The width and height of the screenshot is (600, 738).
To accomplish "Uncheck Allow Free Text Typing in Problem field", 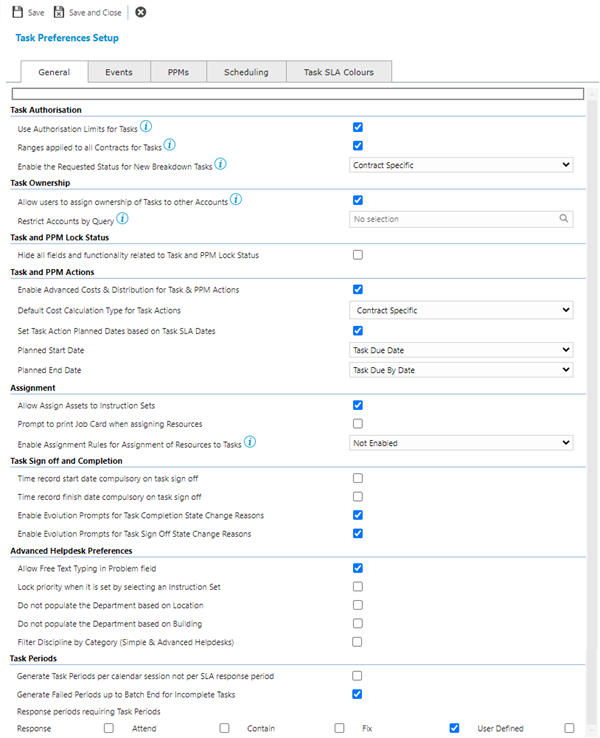I will [357, 568].
